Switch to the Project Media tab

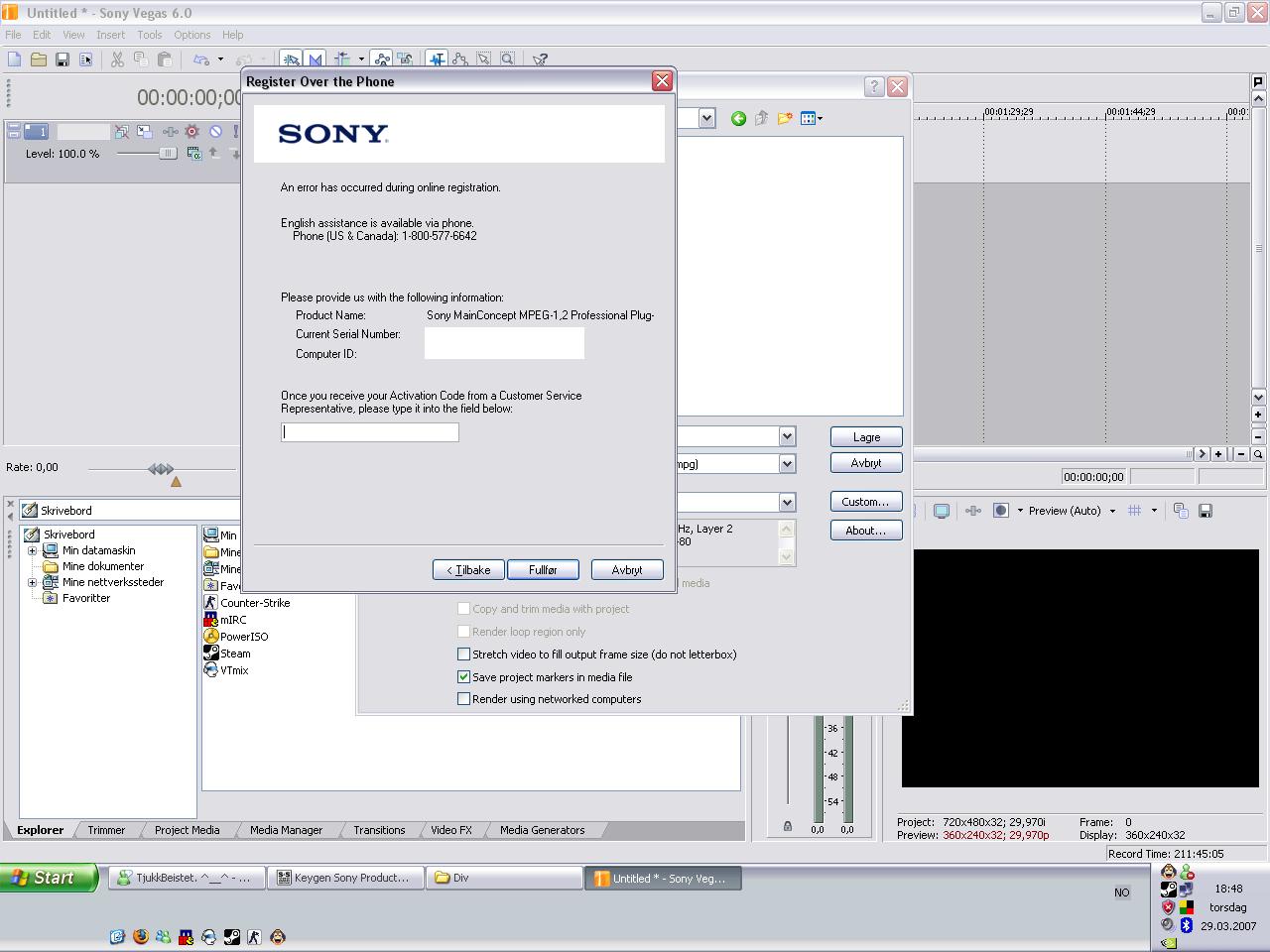[x=187, y=830]
